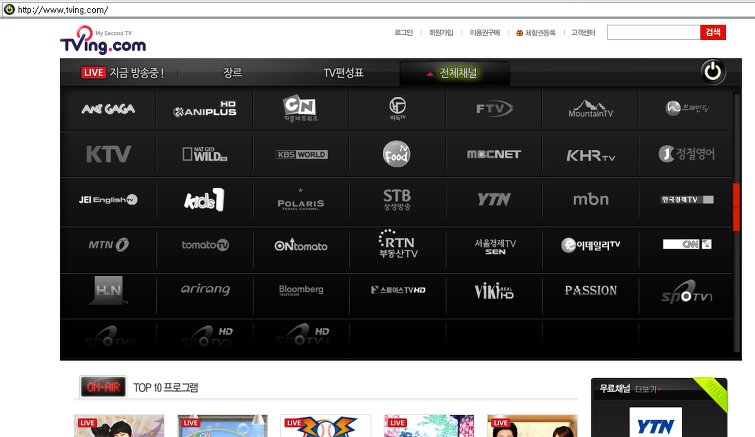Choose the tomatoTV channel

coord(205,245)
